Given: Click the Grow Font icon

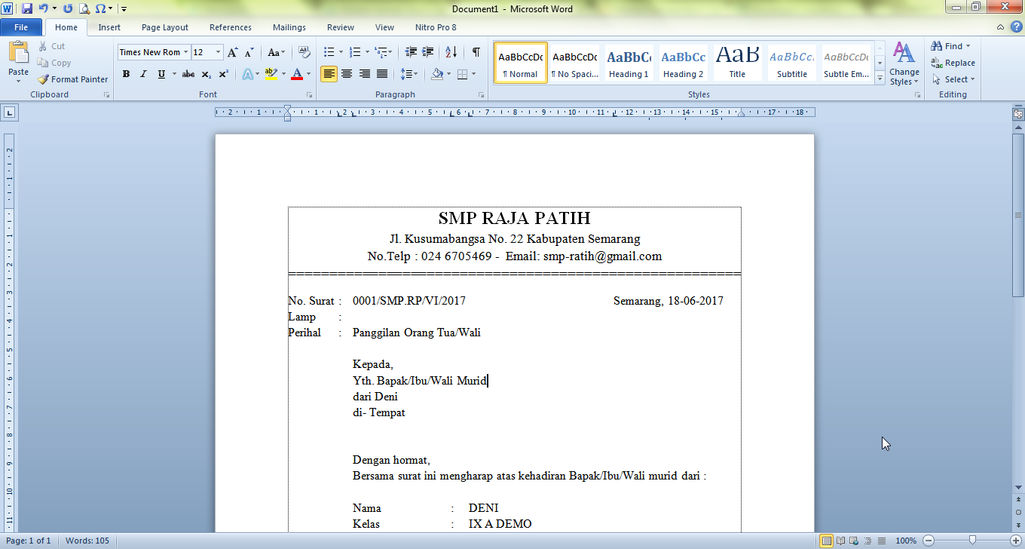Looking at the screenshot, I should 232,52.
